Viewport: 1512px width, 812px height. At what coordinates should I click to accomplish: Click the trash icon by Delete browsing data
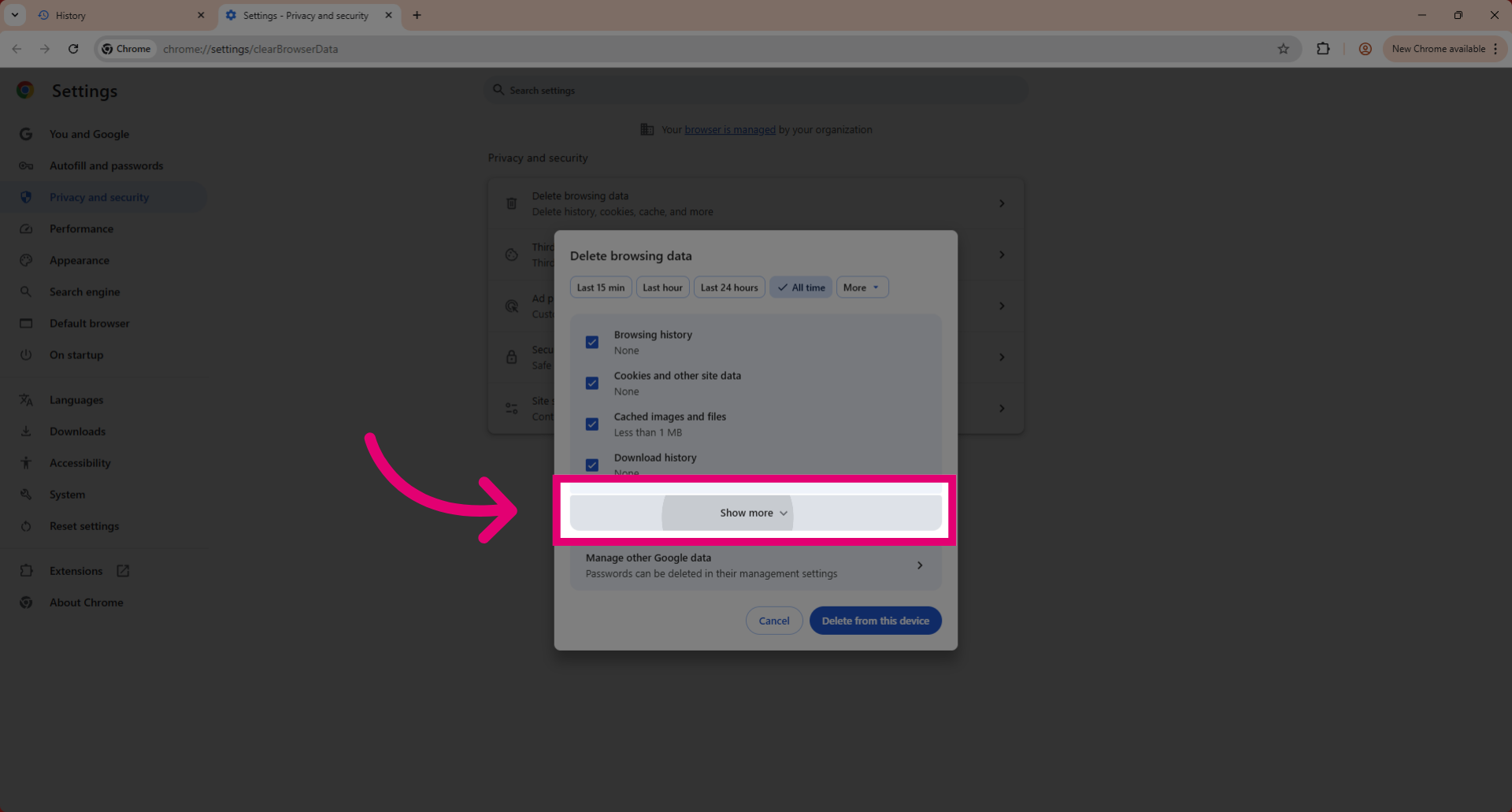[x=511, y=203]
